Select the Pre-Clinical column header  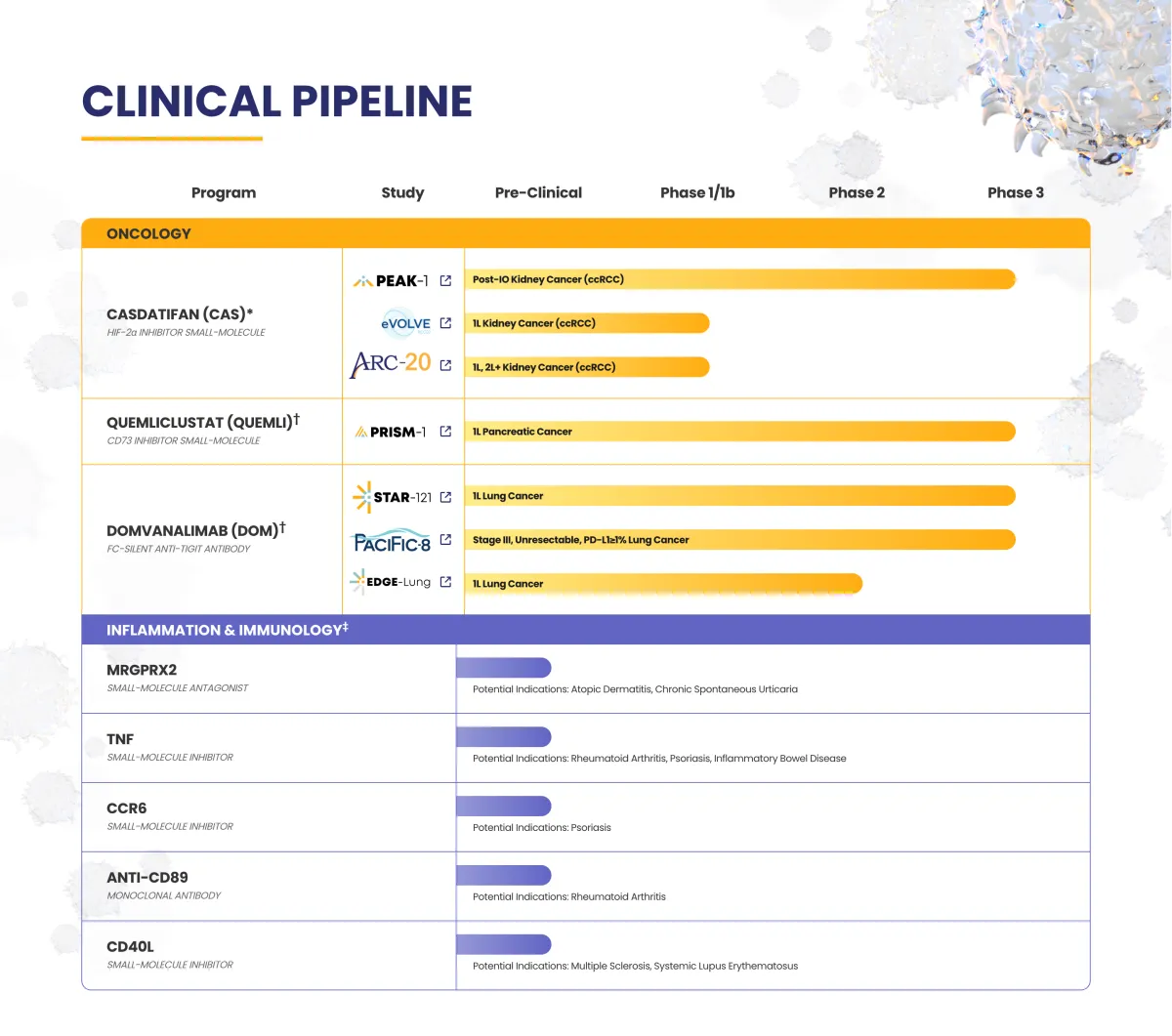tap(538, 192)
